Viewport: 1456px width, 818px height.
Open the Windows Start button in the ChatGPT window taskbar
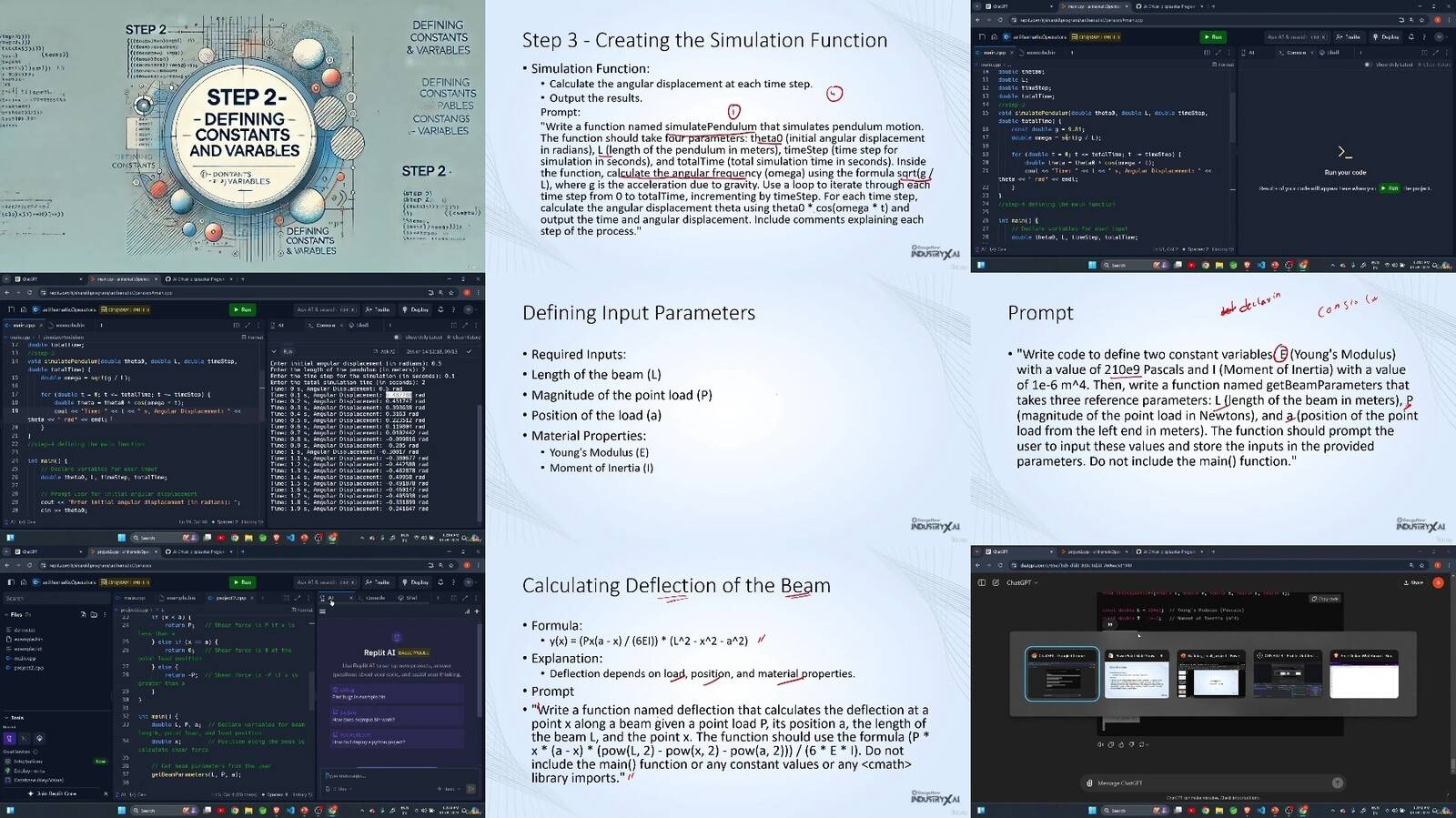(1092, 810)
